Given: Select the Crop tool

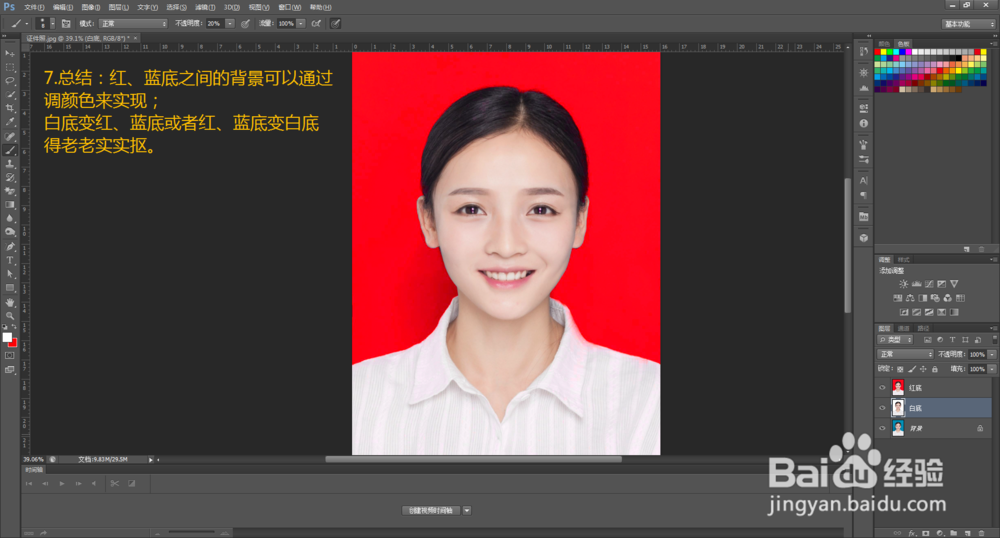Looking at the screenshot, I should pyautogui.click(x=10, y=108).
